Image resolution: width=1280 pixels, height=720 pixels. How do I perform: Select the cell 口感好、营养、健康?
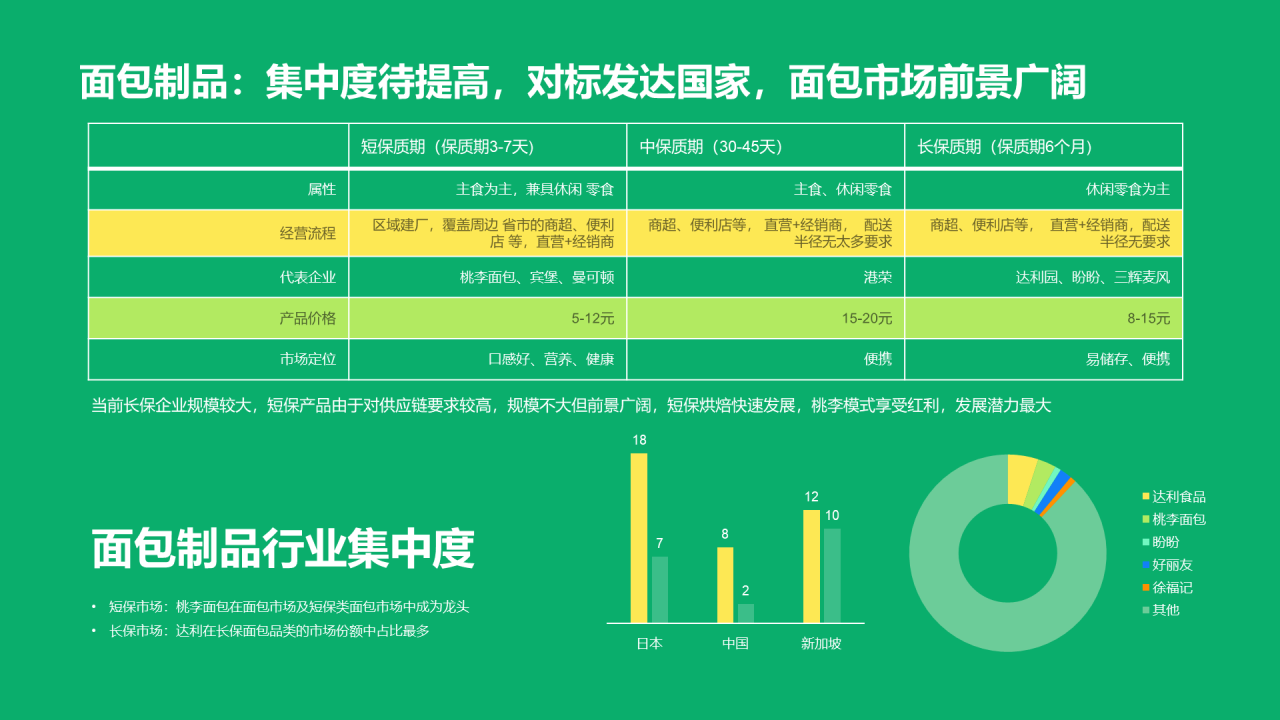pyautogui.click(x=488, y=359)
